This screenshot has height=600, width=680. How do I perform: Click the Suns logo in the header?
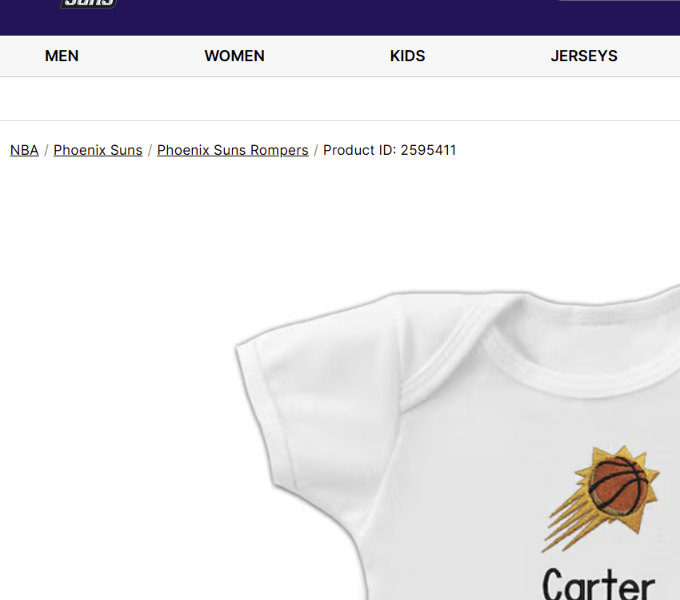click(88, 4)
